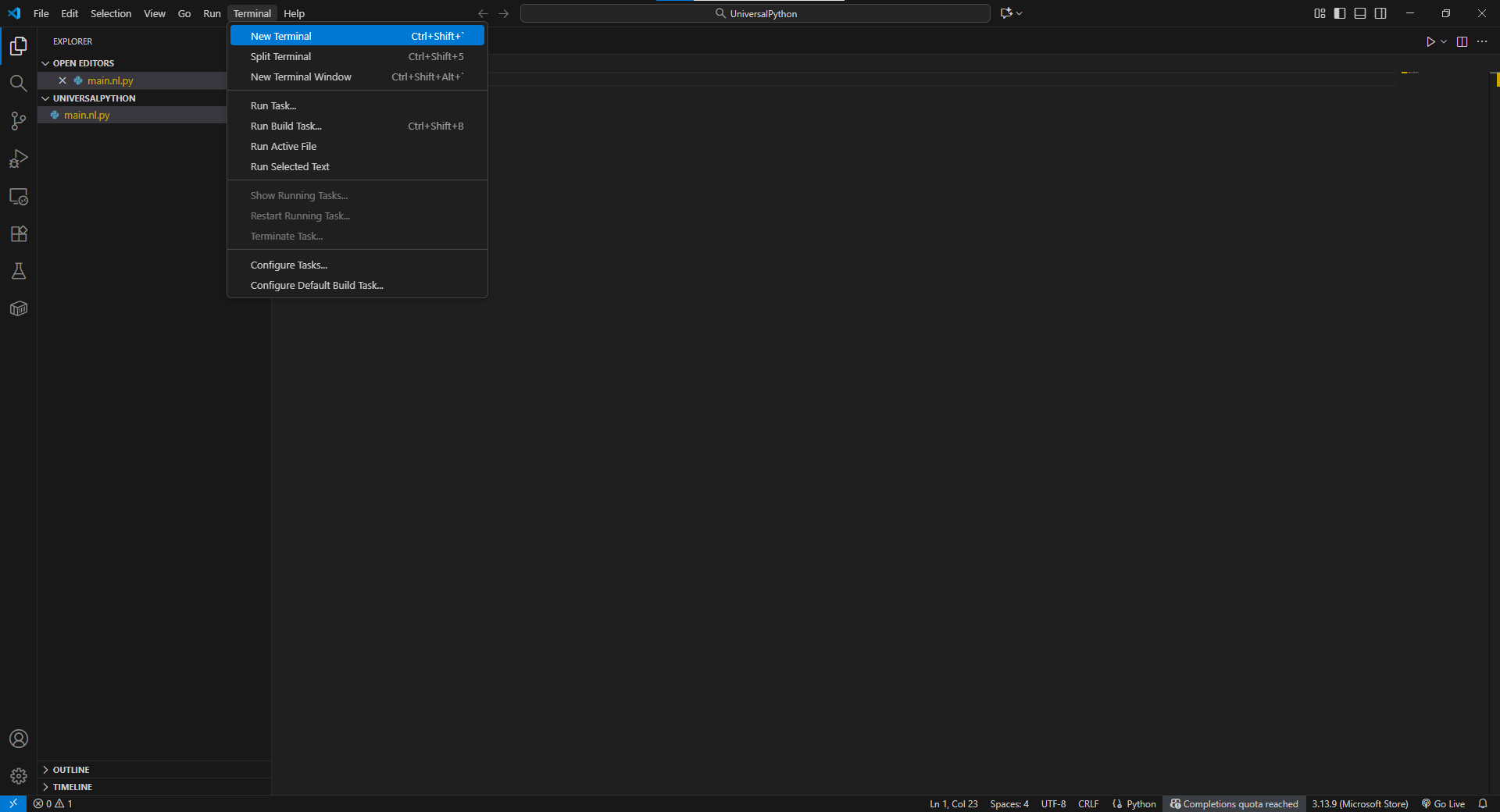Collapse the OPEN EDITORS section
The height and width of the screenshot is (812, 1500).
click(45, 62)
